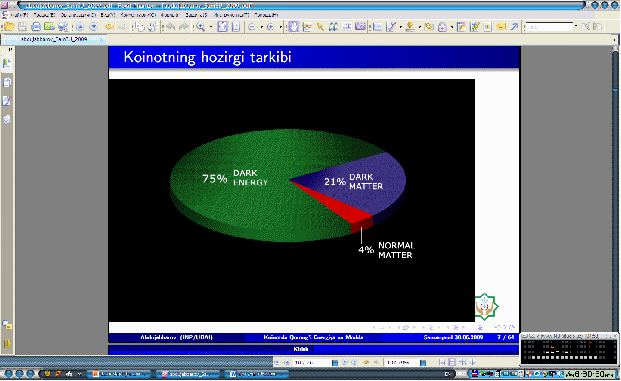Click the 'DARK MATTER' label on the pie chart
The image size is (621, 381).
point(366,181)
